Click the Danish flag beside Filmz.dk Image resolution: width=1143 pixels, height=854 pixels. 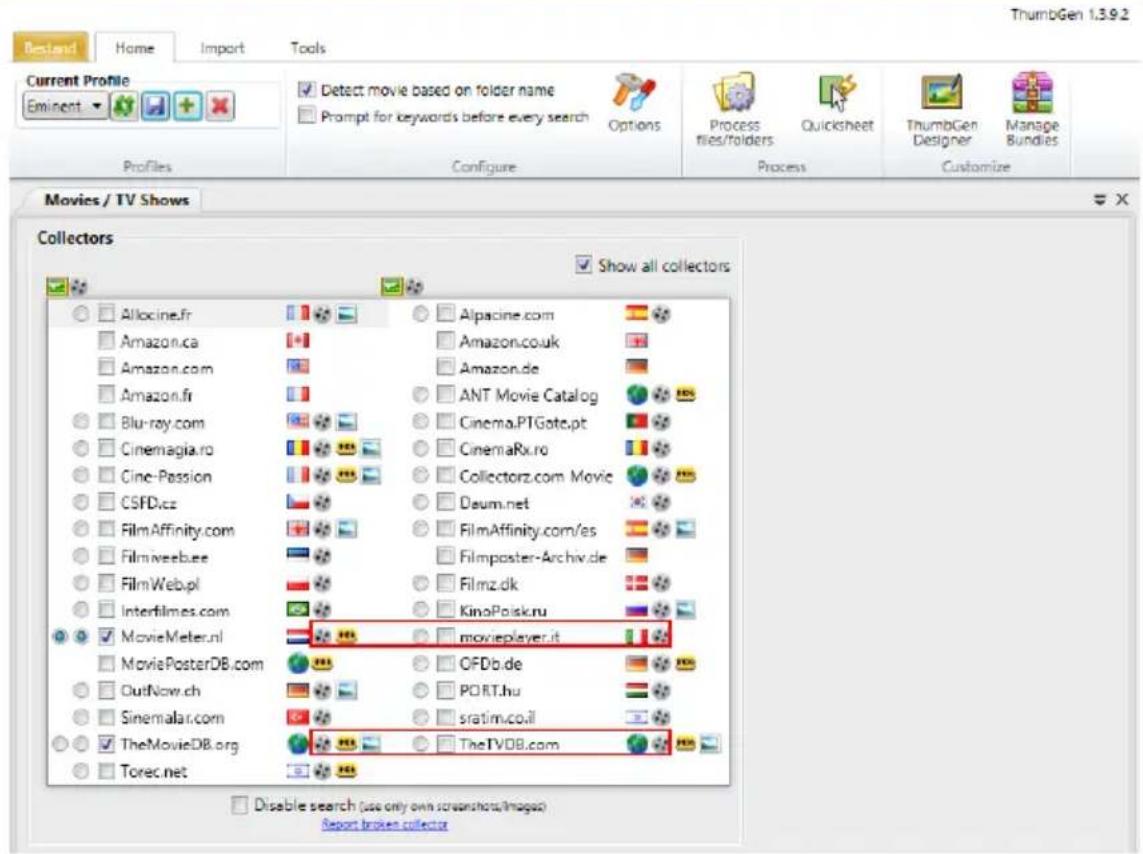(x=636, y=583)
